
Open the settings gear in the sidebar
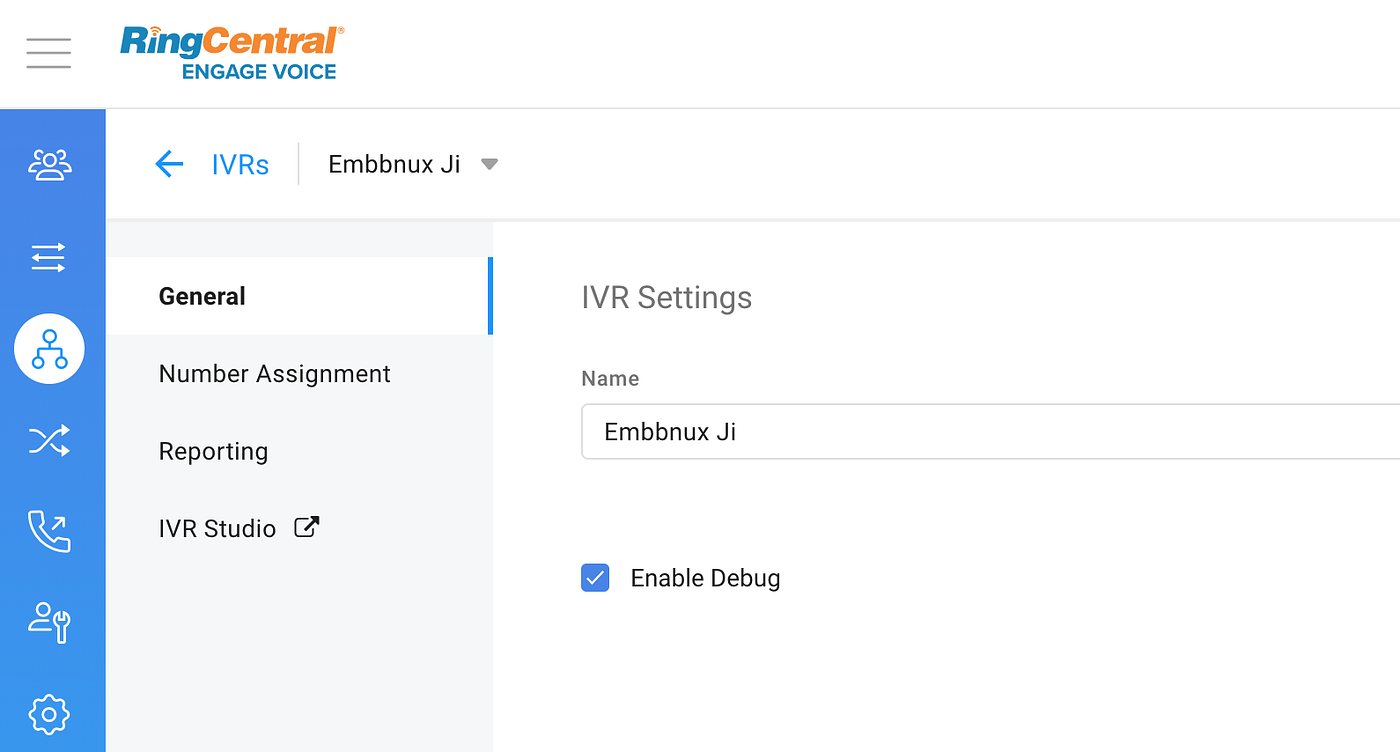point(50,714)
